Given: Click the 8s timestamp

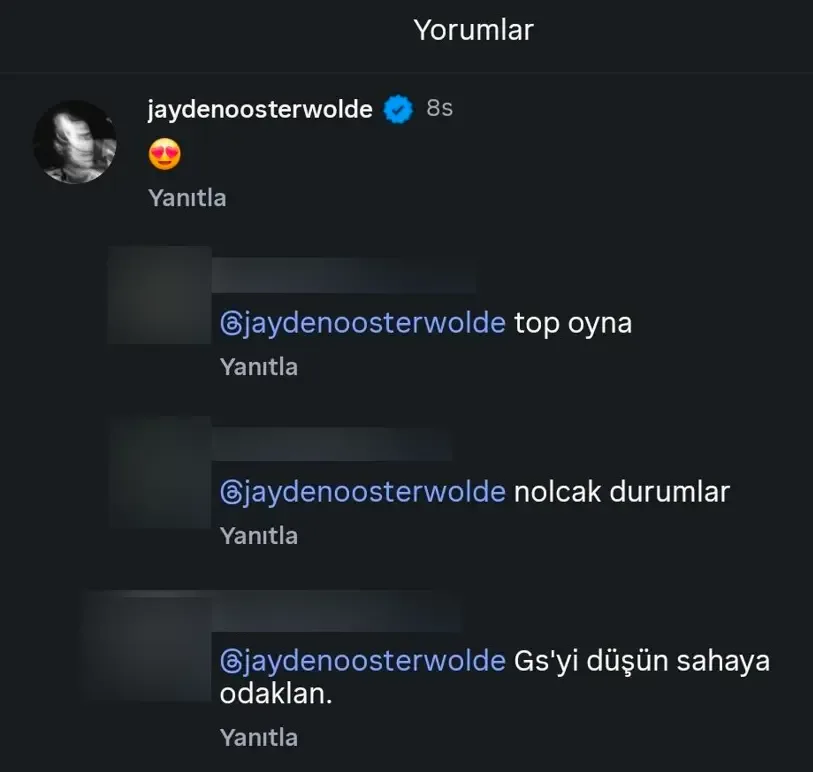Looking at the screenshot, I should [439, 108].
